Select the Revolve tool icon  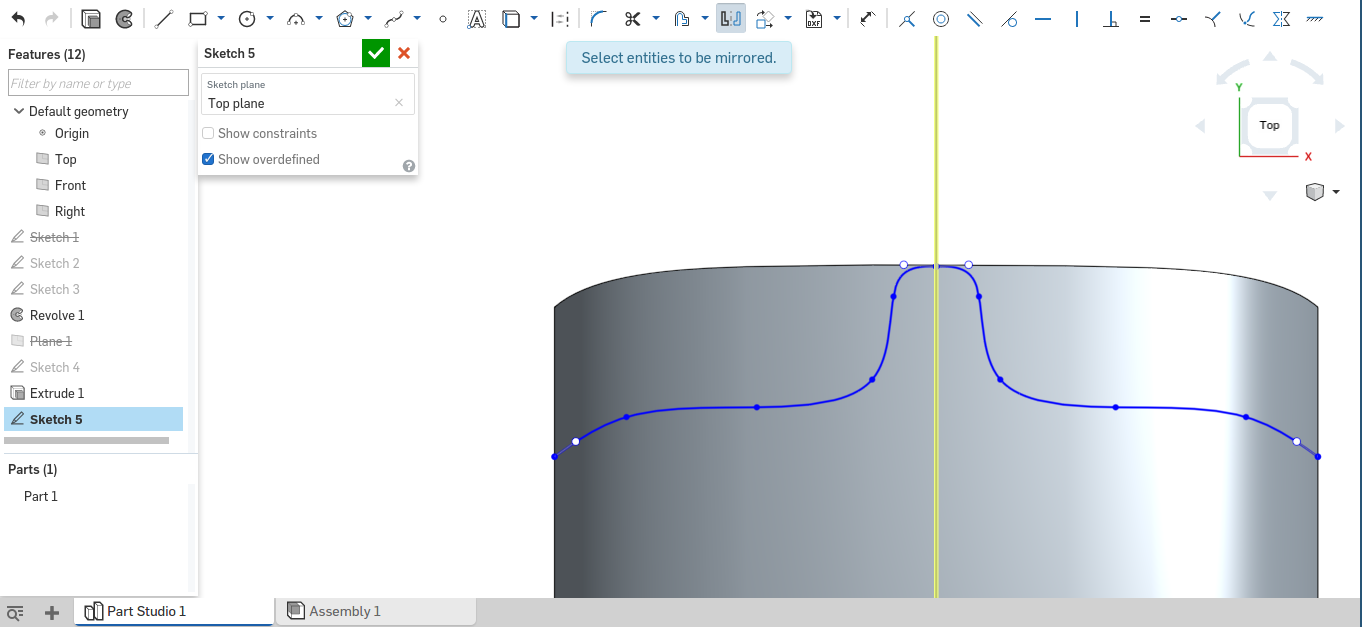(124, 18)
